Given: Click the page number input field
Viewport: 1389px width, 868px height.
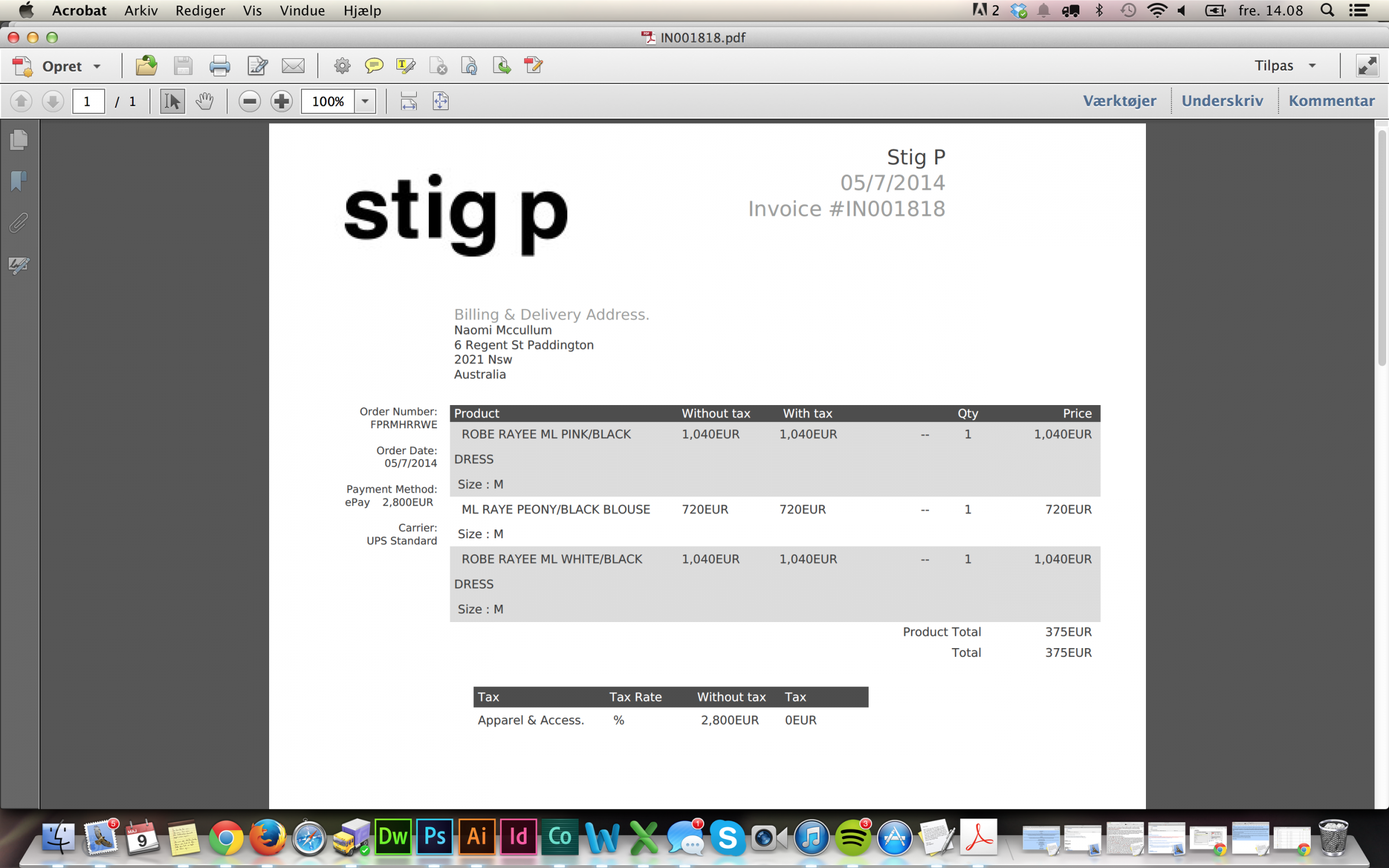Looking at the screenshot, I should 88,101.
